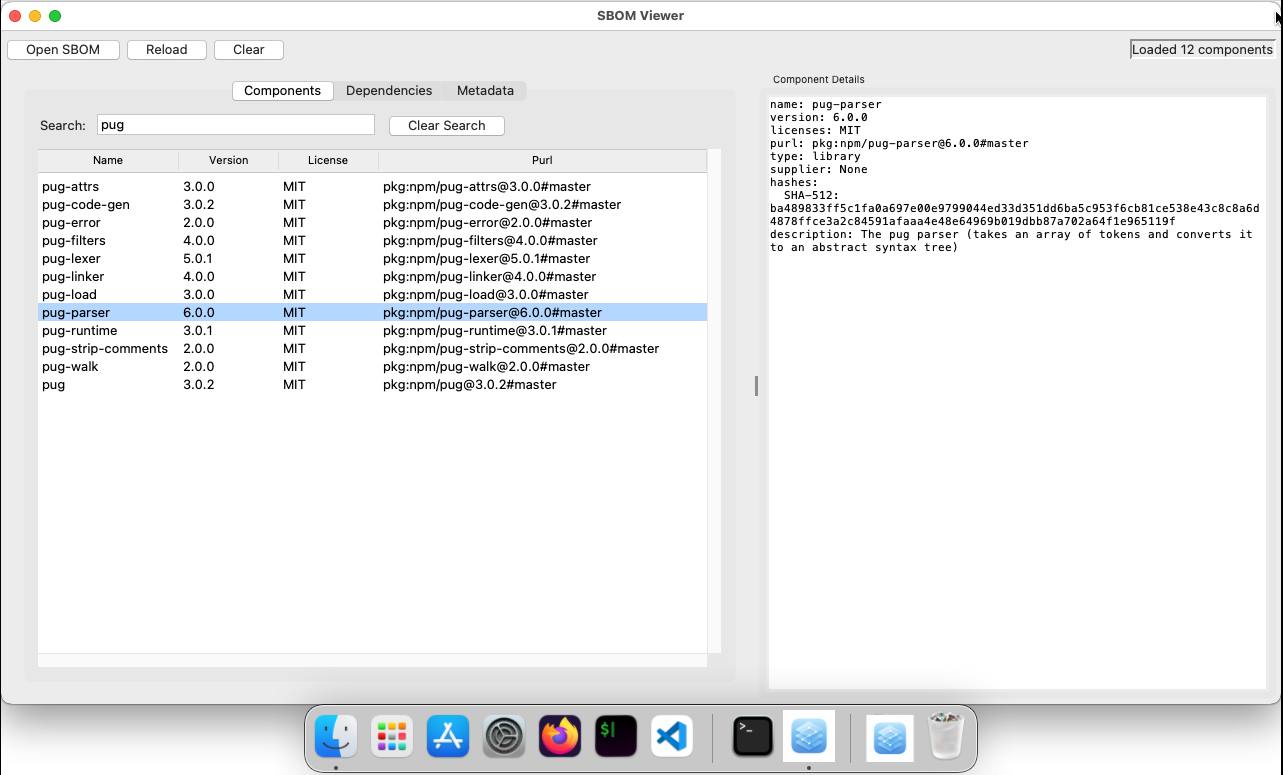This screenshot has height=775, width=1283.
Task: Reload the current SBOM file
Action: click(x=167, y=50)
